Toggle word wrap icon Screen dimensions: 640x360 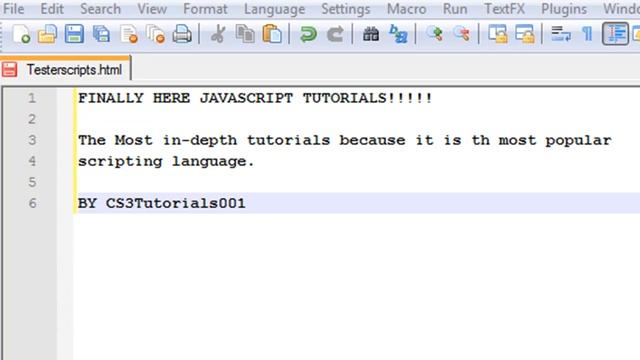[x=561, y=34]
